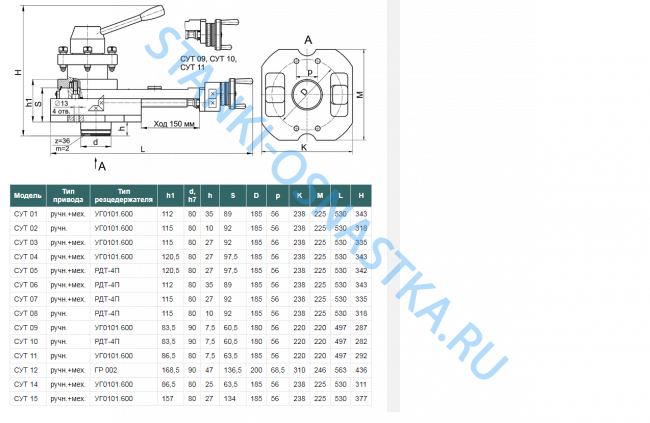Click the 'd, h7' column header

click(191, 194)
